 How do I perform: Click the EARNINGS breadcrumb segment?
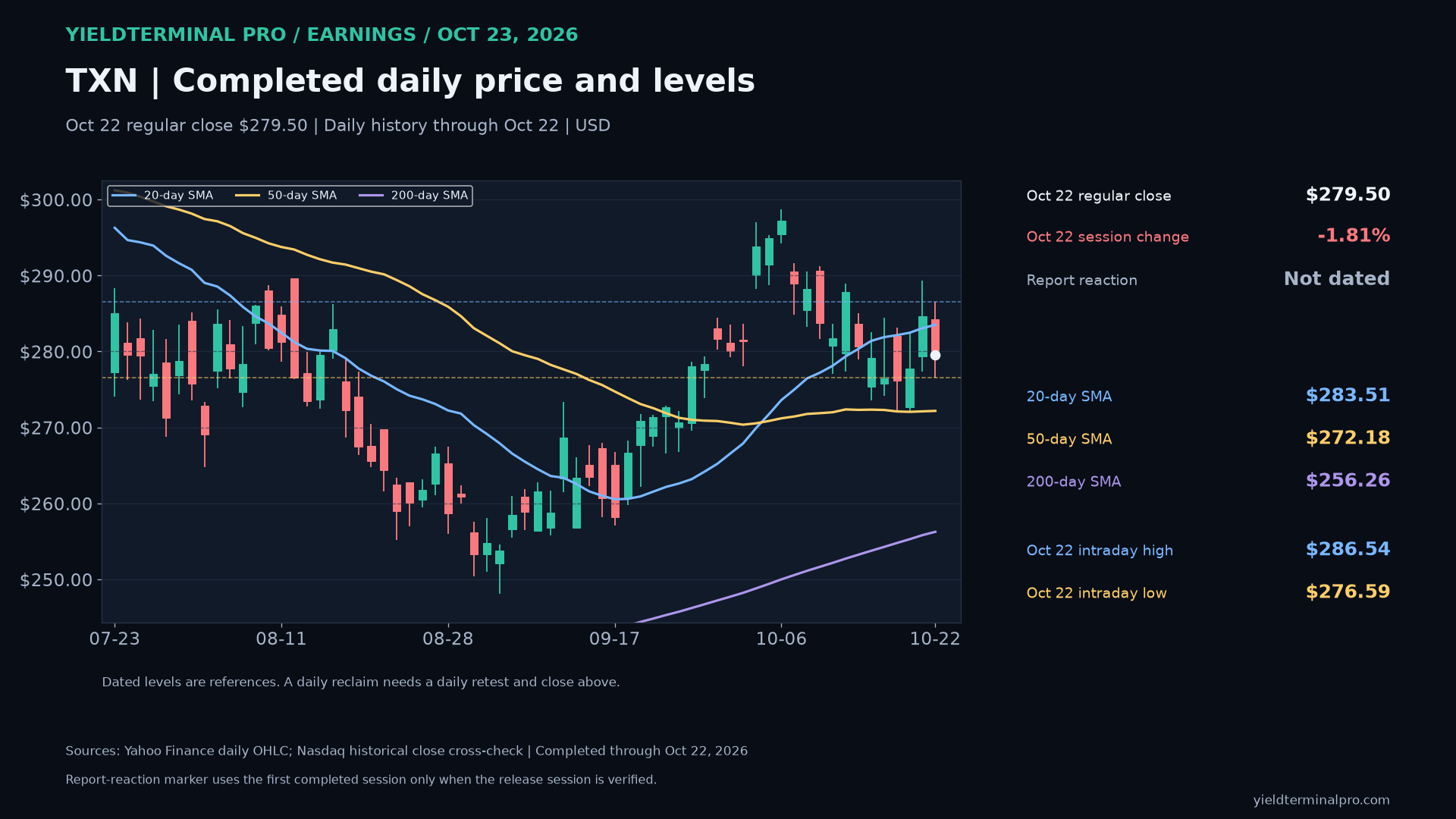[x=361, y=35]
